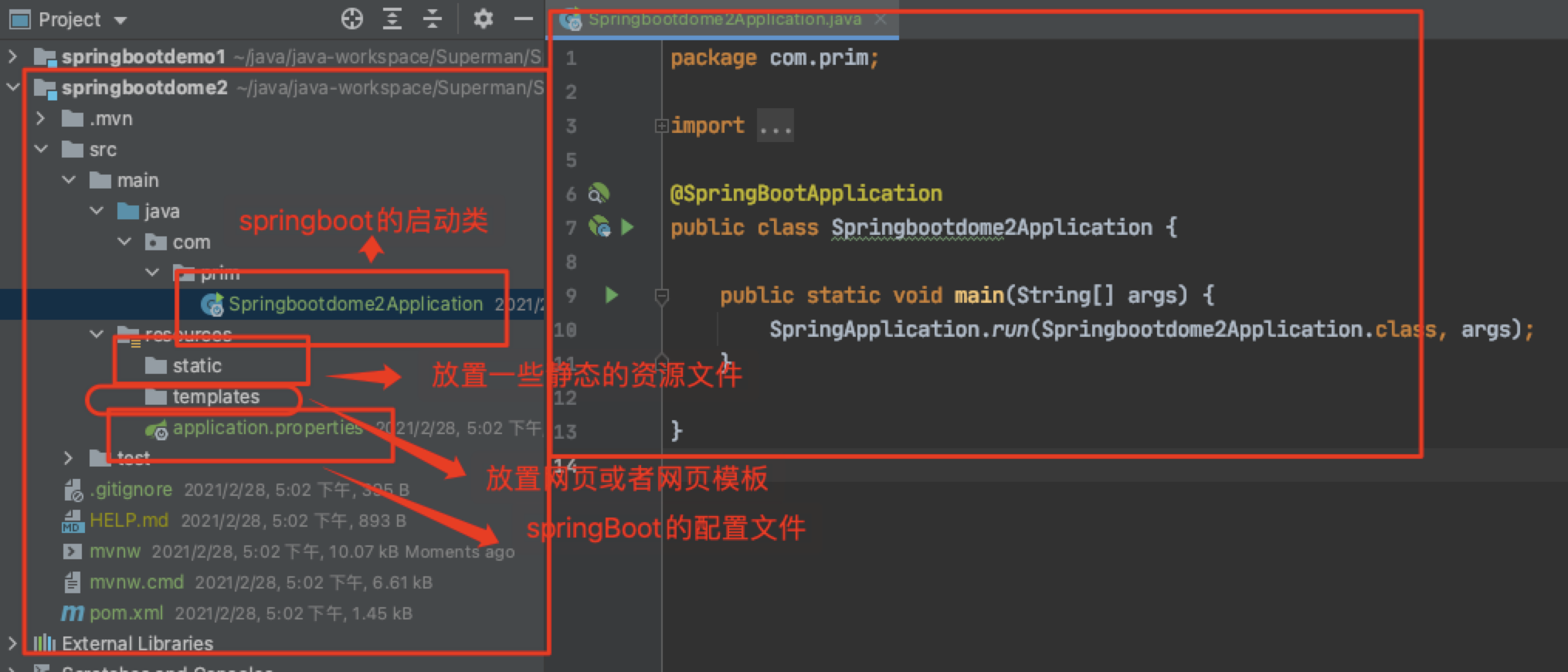
Task: Select the java folder
Action: (x=161, y=212)
